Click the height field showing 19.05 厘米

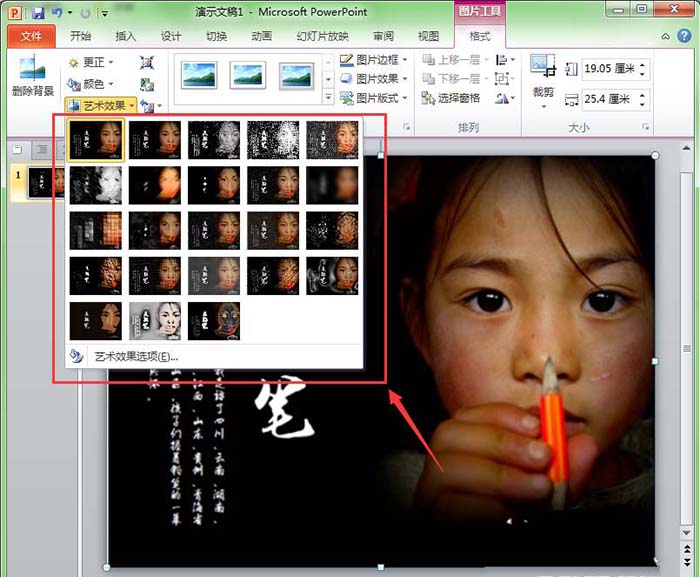click(x=609, y=69)
